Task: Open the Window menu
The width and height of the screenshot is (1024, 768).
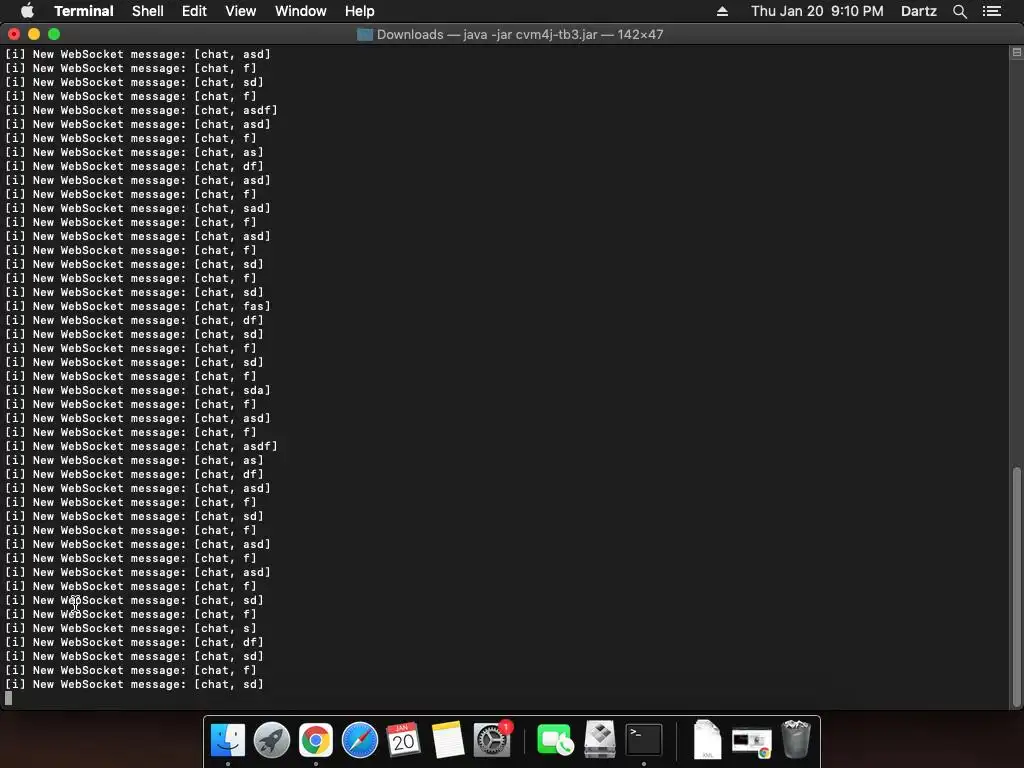Action: point(300,11)
